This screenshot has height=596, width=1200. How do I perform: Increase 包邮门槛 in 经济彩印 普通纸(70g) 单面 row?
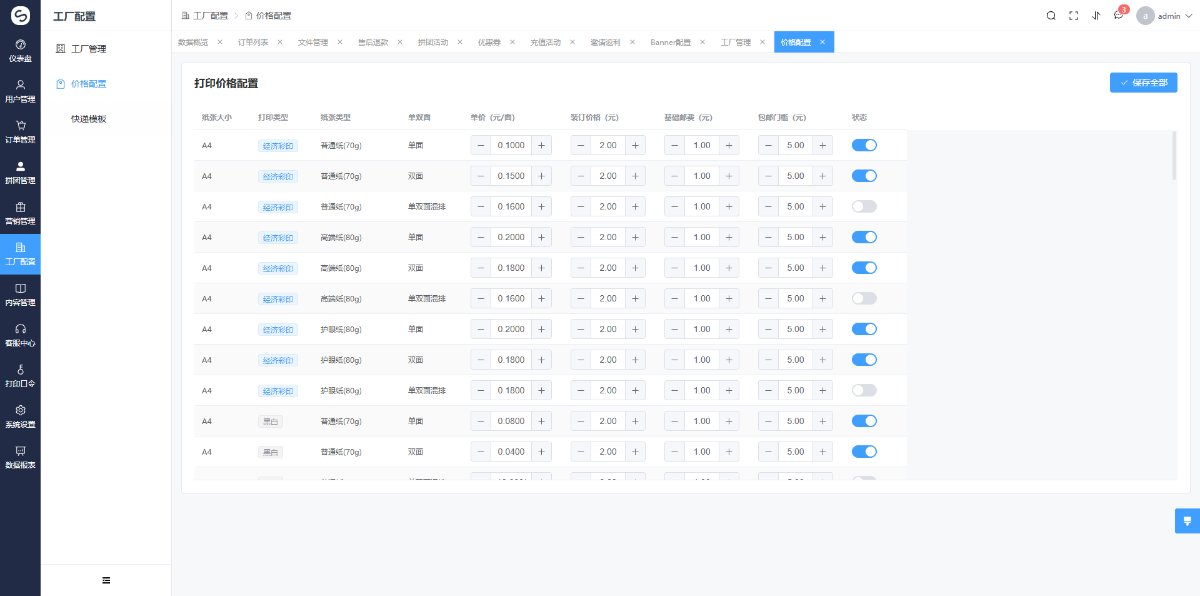coord(822,145)
